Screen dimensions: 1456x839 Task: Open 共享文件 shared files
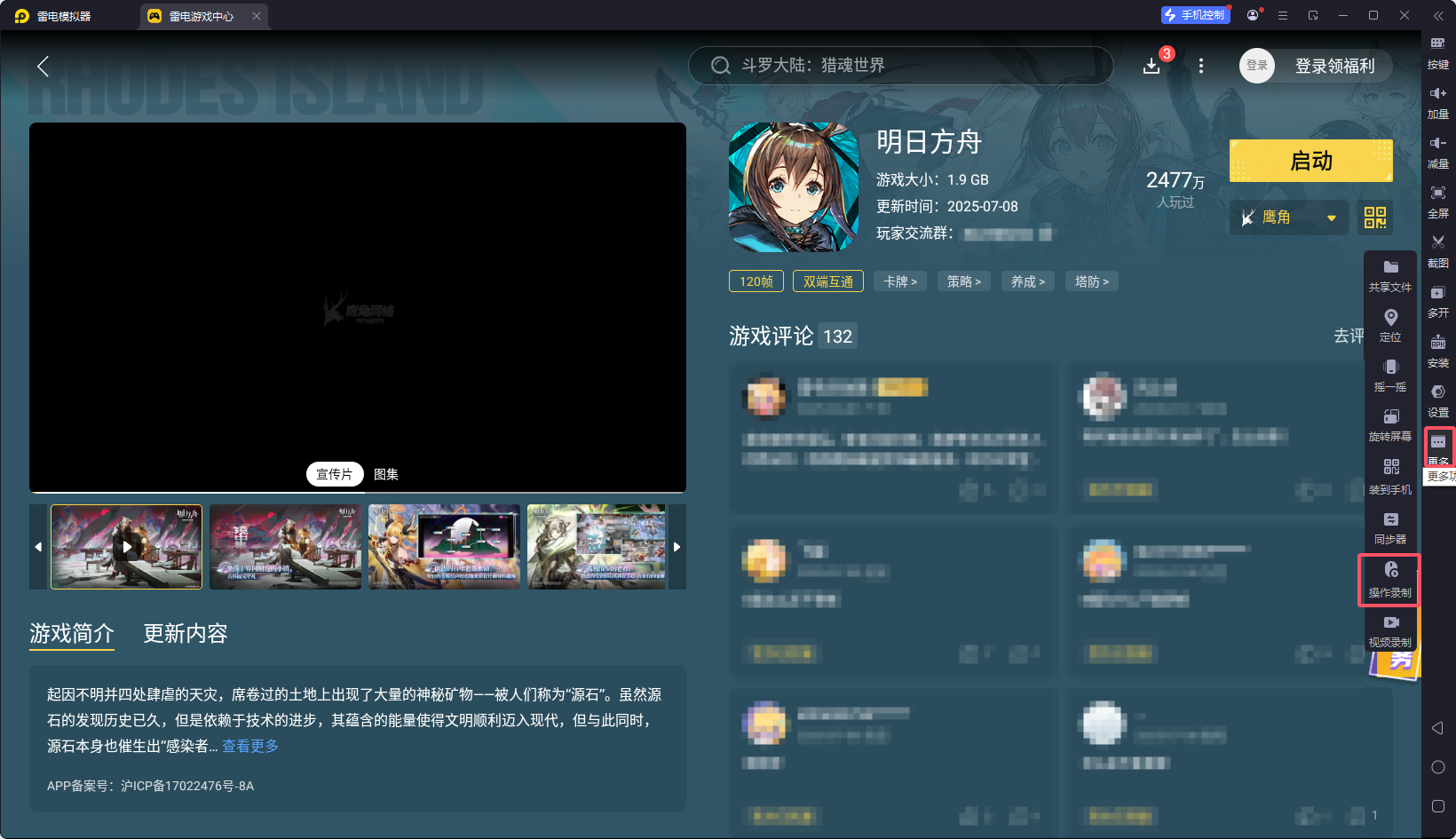pyautogui.click(x=1390, y=276)
